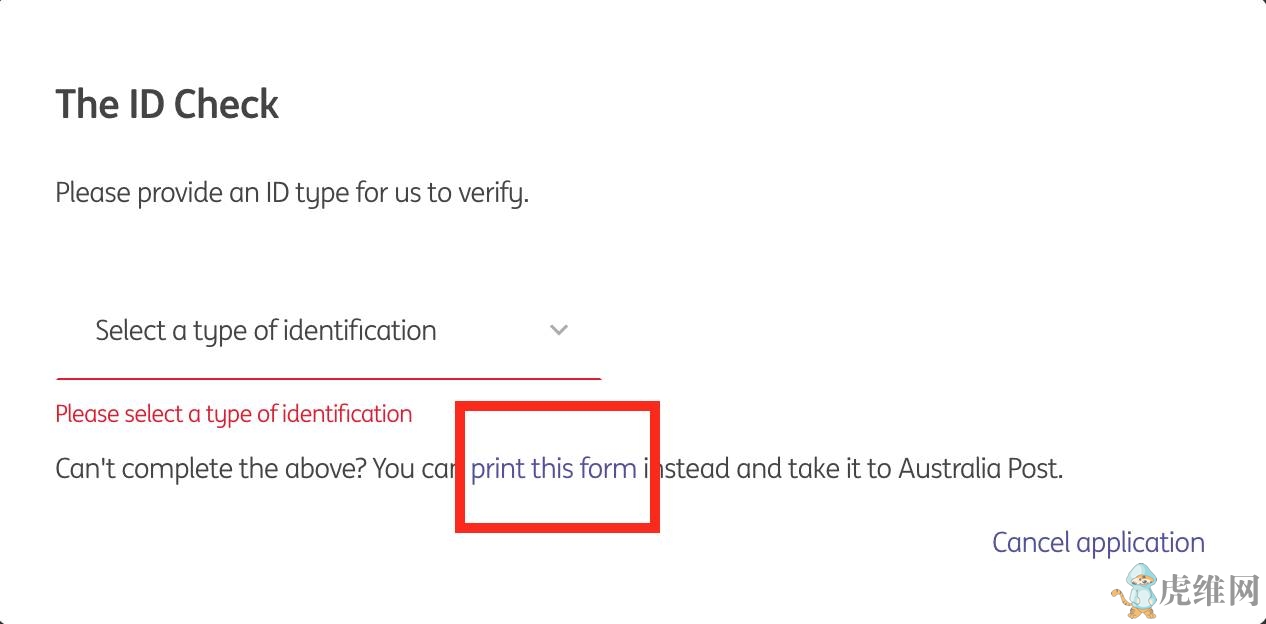Click the word 'identification' in the error message
Viewport: 1266px width, 624px height.
coord(347,414)
